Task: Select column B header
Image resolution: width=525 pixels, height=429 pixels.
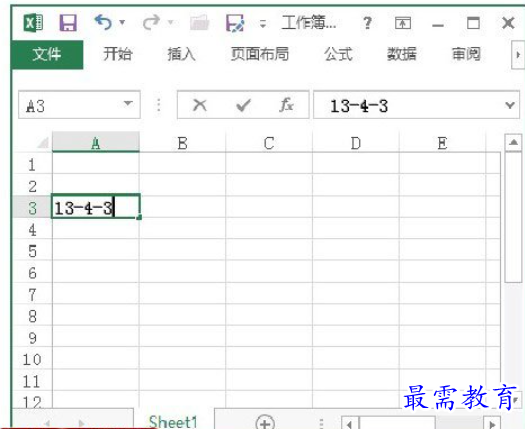Action: tap(182, 143)
